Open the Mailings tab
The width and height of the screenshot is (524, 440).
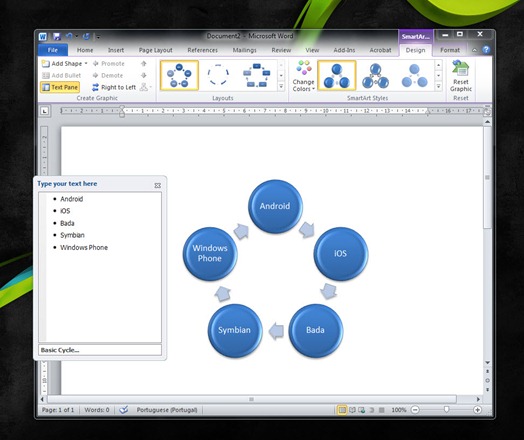[244, 50]
